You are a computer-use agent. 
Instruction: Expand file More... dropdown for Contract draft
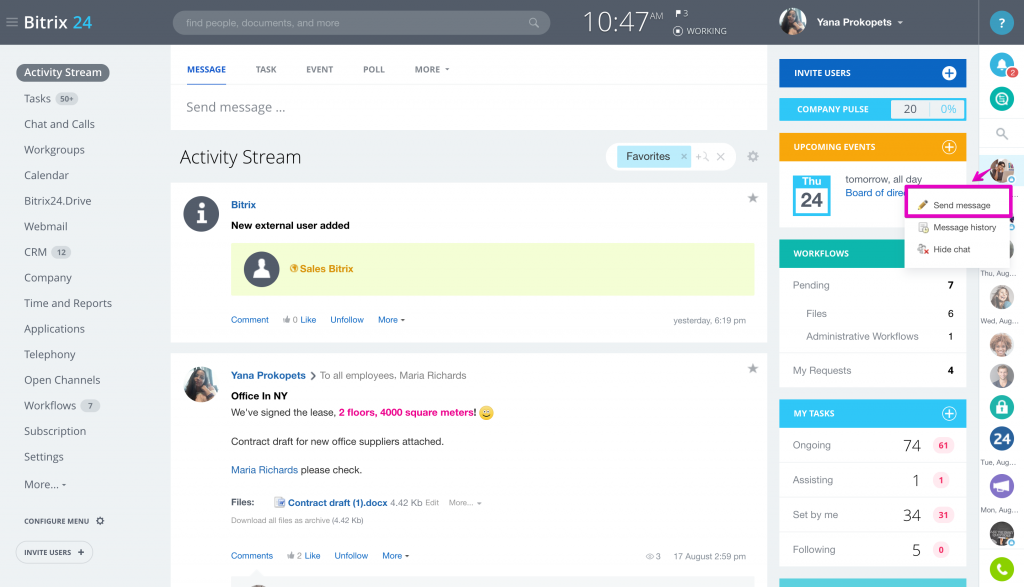point(465,503)
